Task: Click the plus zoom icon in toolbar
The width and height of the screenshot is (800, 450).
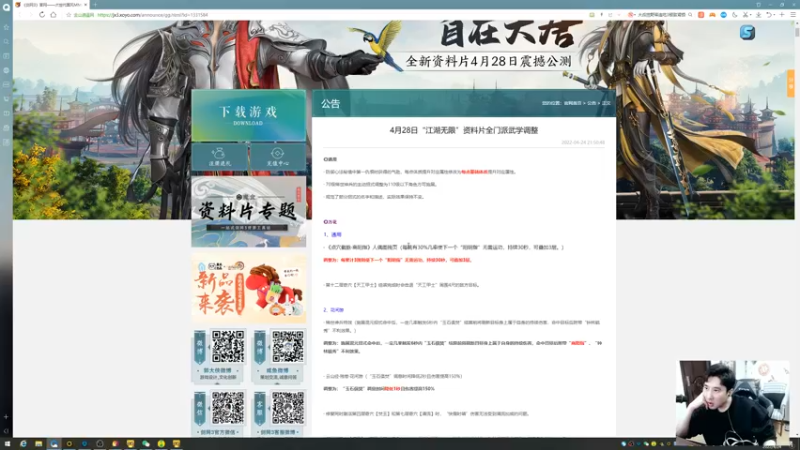Action: point(782,15)
